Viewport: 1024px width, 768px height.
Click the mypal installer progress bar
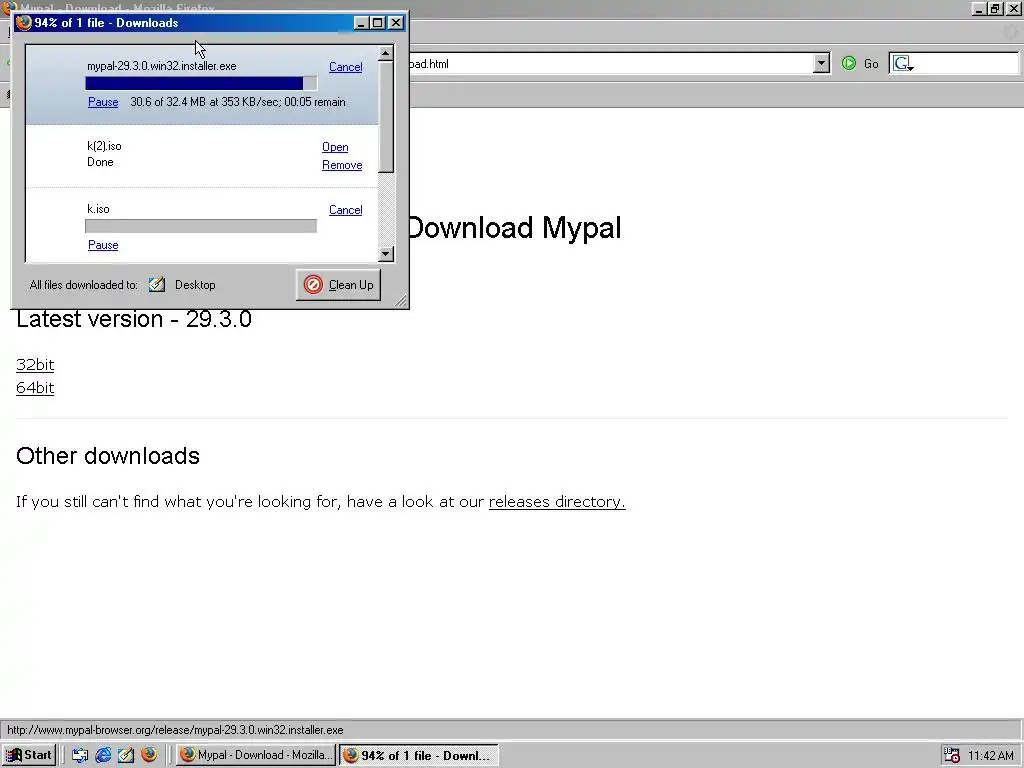(201, 84)
